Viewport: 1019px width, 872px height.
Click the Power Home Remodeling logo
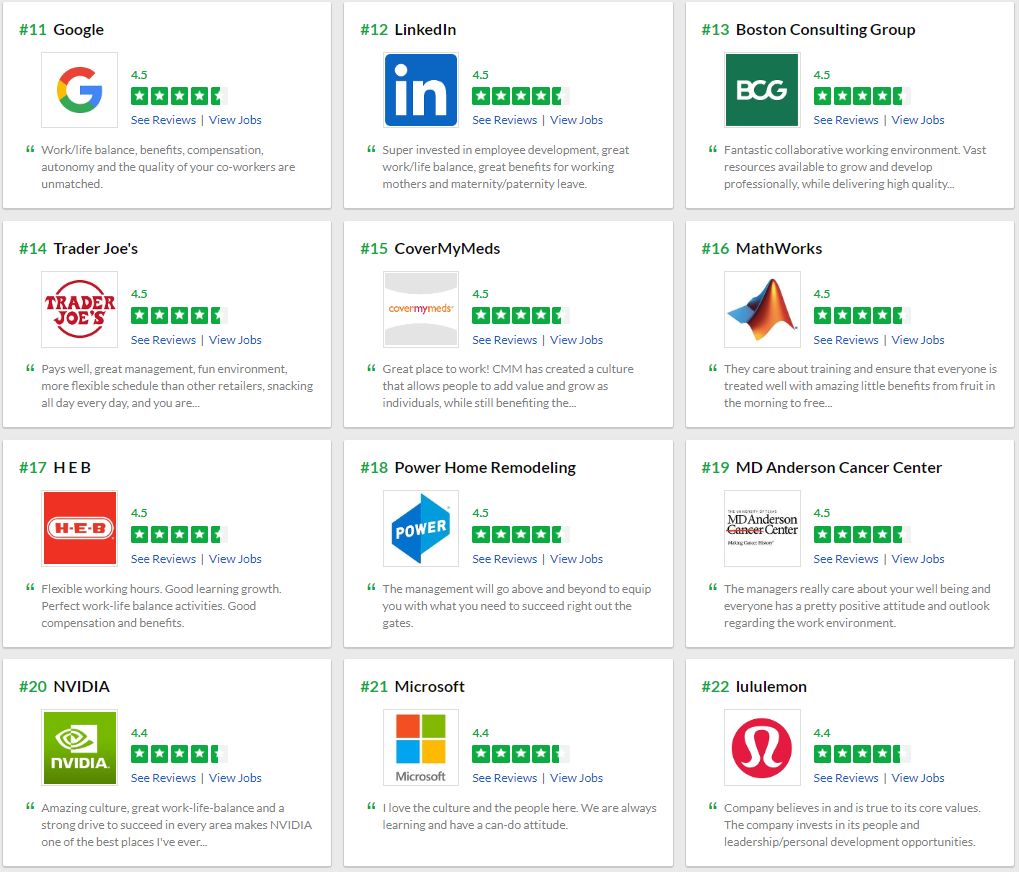click(420, 528)
